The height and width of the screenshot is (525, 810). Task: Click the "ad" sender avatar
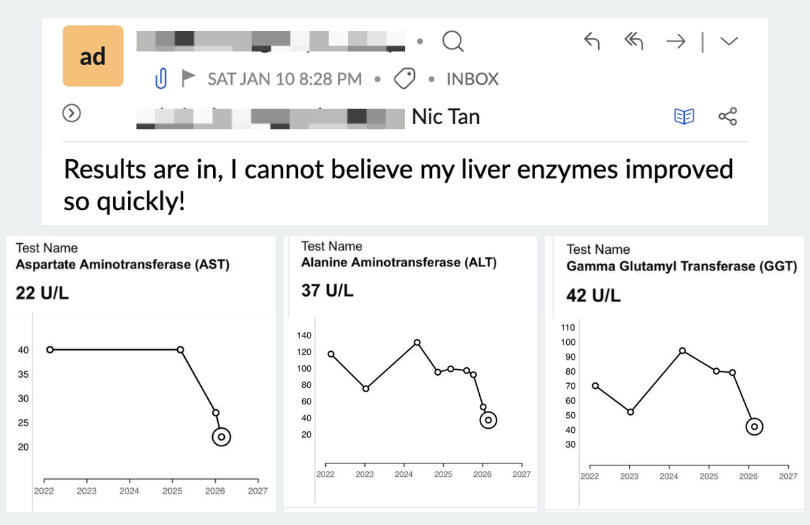[x=93, y=56]
